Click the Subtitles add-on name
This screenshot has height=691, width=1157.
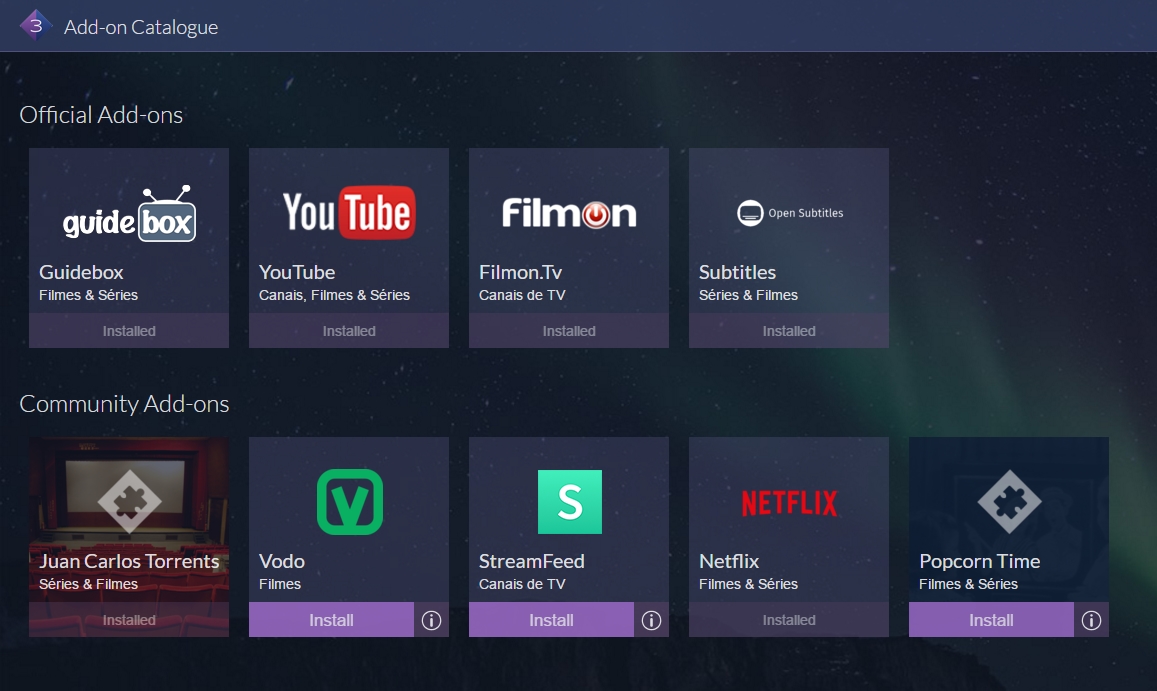click(x=737, y=272)
